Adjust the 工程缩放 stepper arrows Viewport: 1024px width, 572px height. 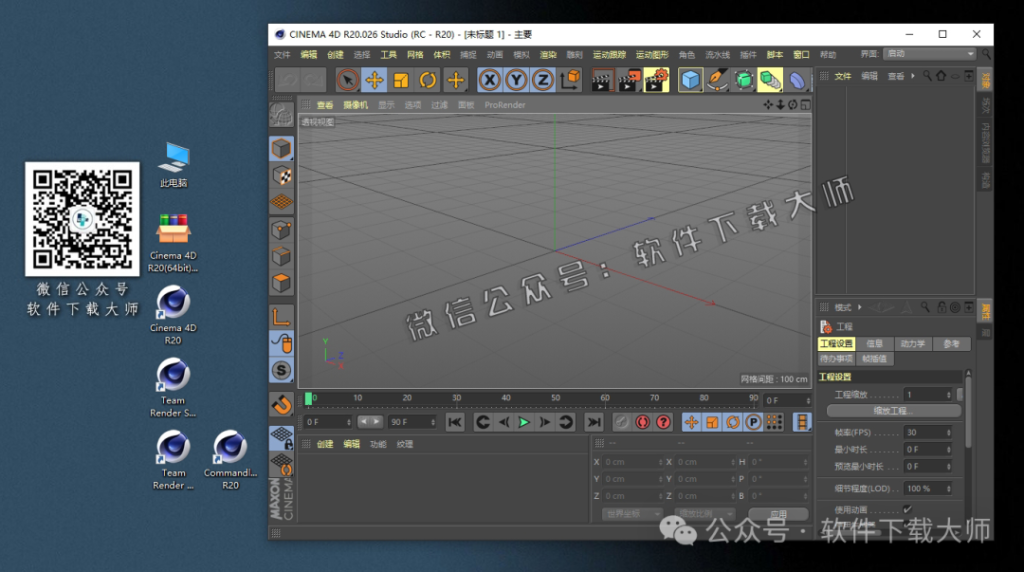(x=948, y=394)
